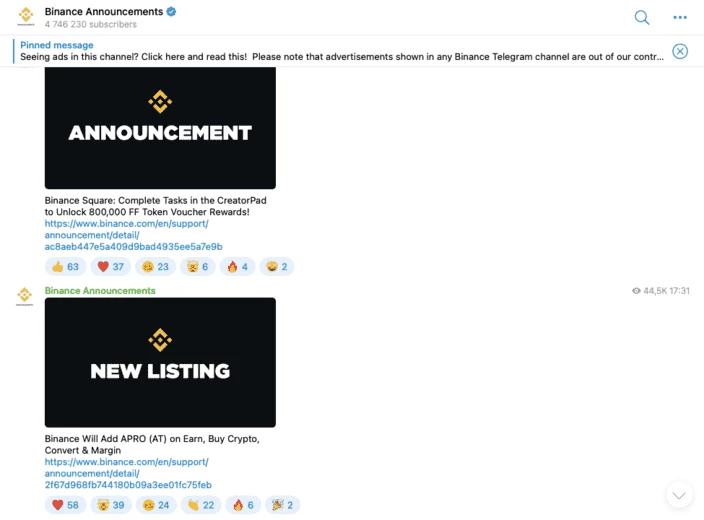Click the Binance Announcements header title
Image resolution: width=704 pixels, height=520 pixels.
103,12
